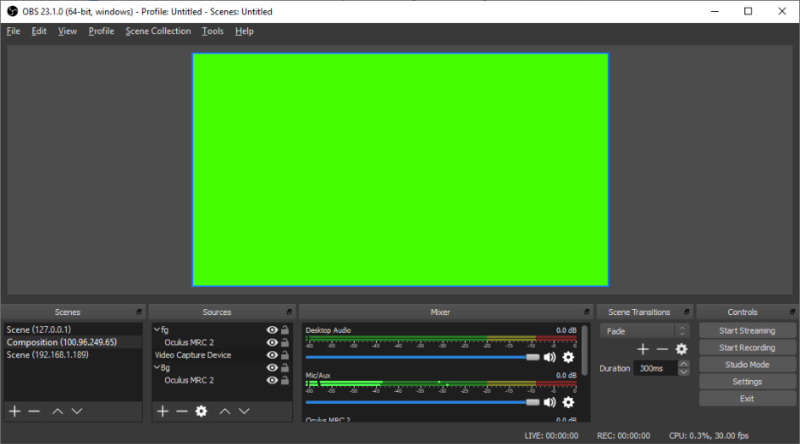800x444 pixels.
Task: Open the Scene Collection menu
Action: tap(158, 31)
